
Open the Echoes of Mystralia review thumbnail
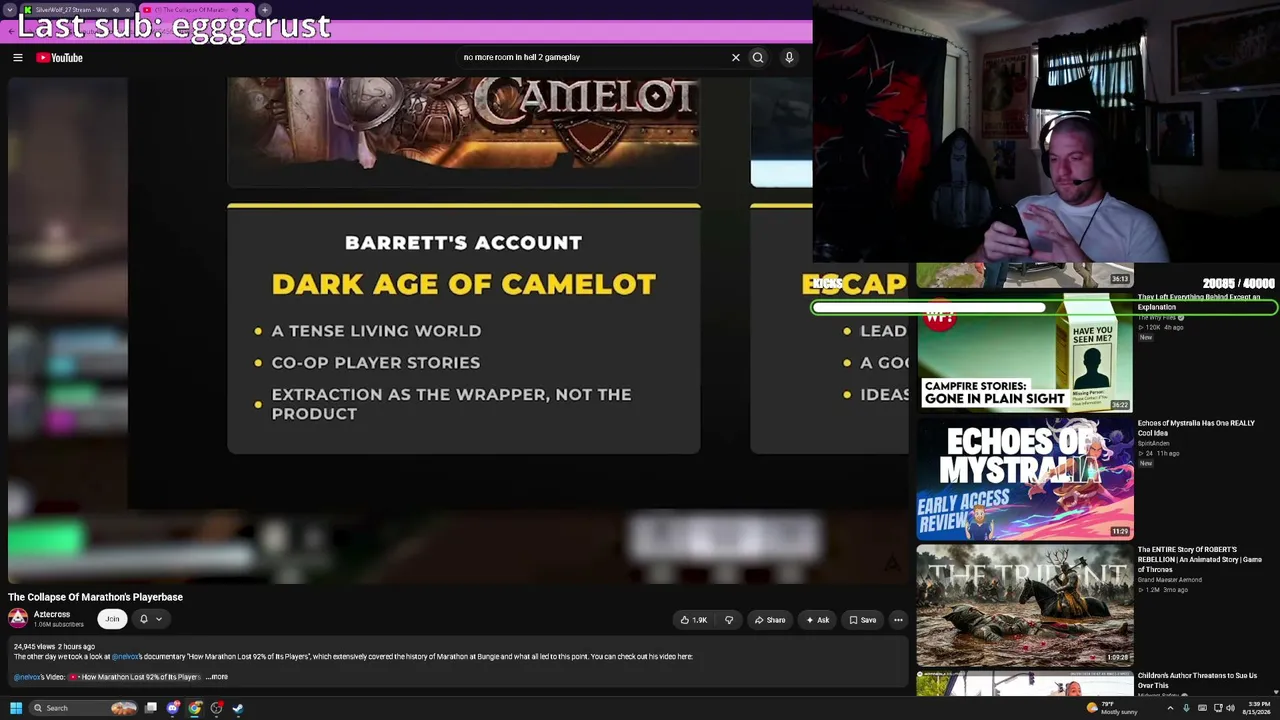[x=1025, y=479]
